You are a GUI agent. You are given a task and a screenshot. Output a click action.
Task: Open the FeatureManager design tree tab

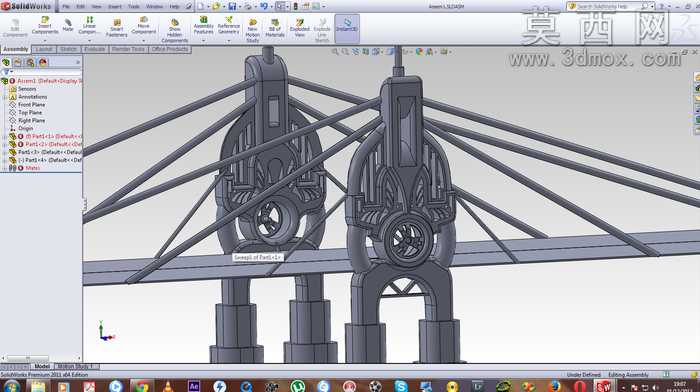click(x=6, y=62)
